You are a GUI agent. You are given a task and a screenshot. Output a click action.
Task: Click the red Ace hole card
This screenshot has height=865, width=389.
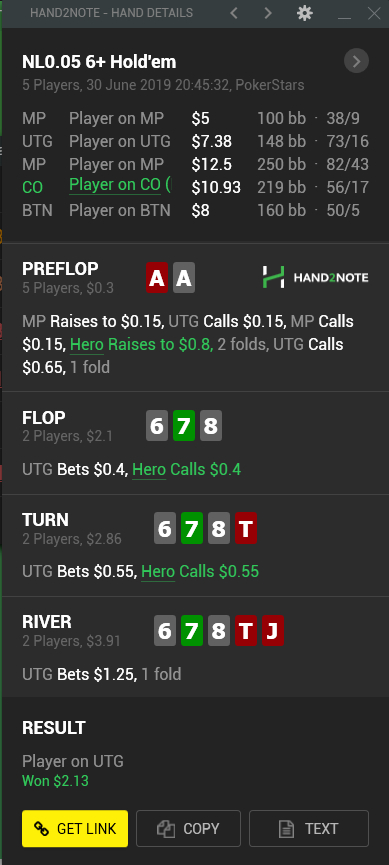pyautogui.click(x=157, y=277)
